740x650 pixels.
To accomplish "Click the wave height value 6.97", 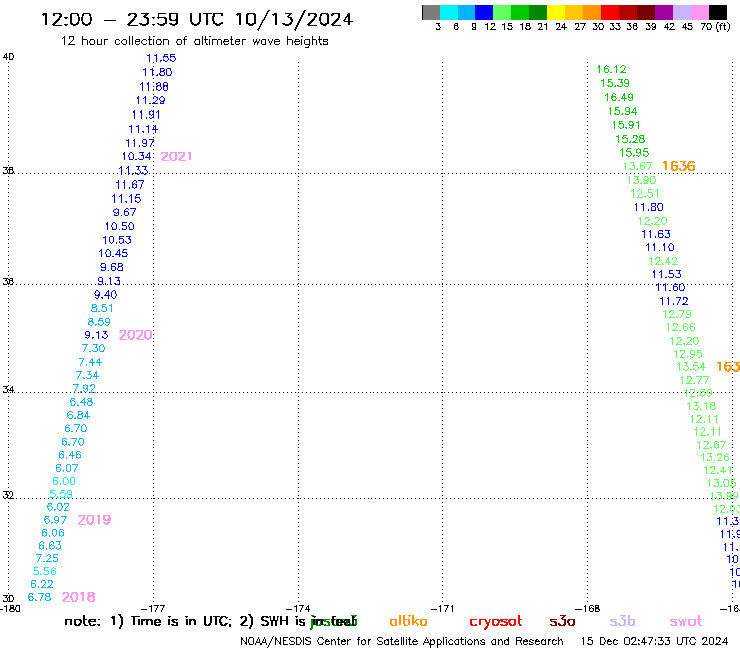I will point(55,520).
